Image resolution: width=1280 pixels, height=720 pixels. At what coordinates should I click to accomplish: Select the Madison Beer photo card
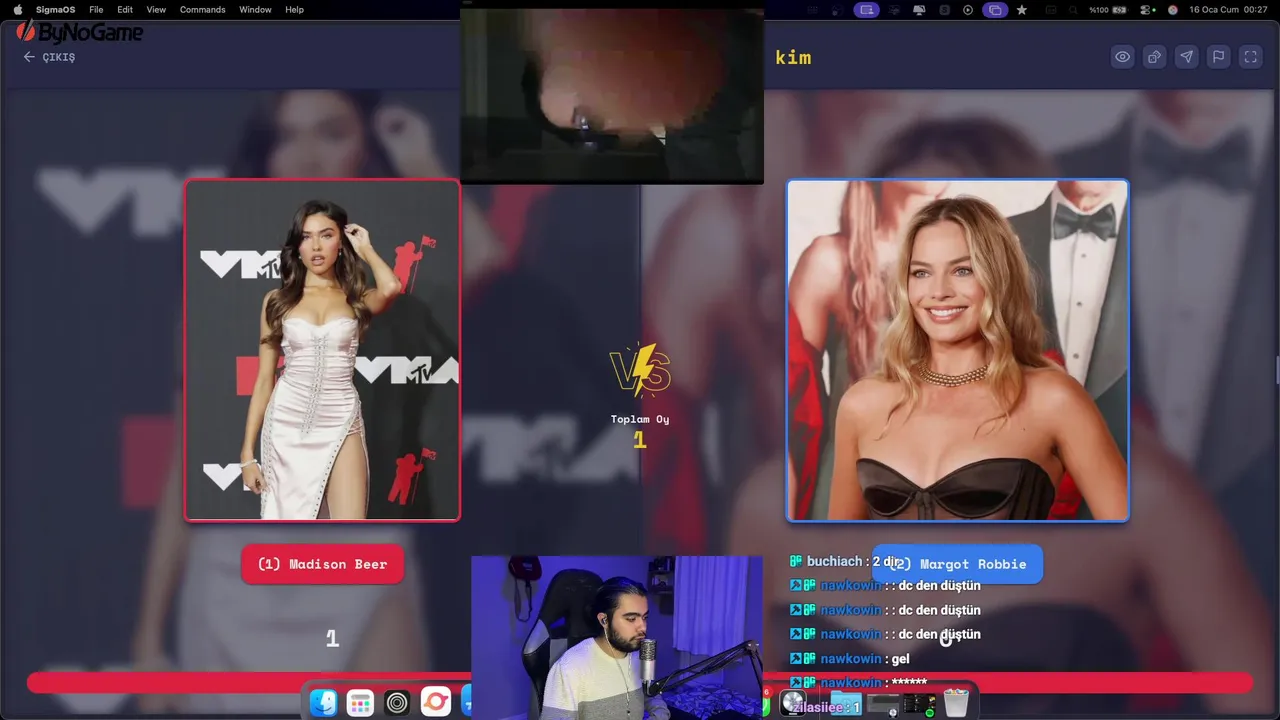point(322,350)
